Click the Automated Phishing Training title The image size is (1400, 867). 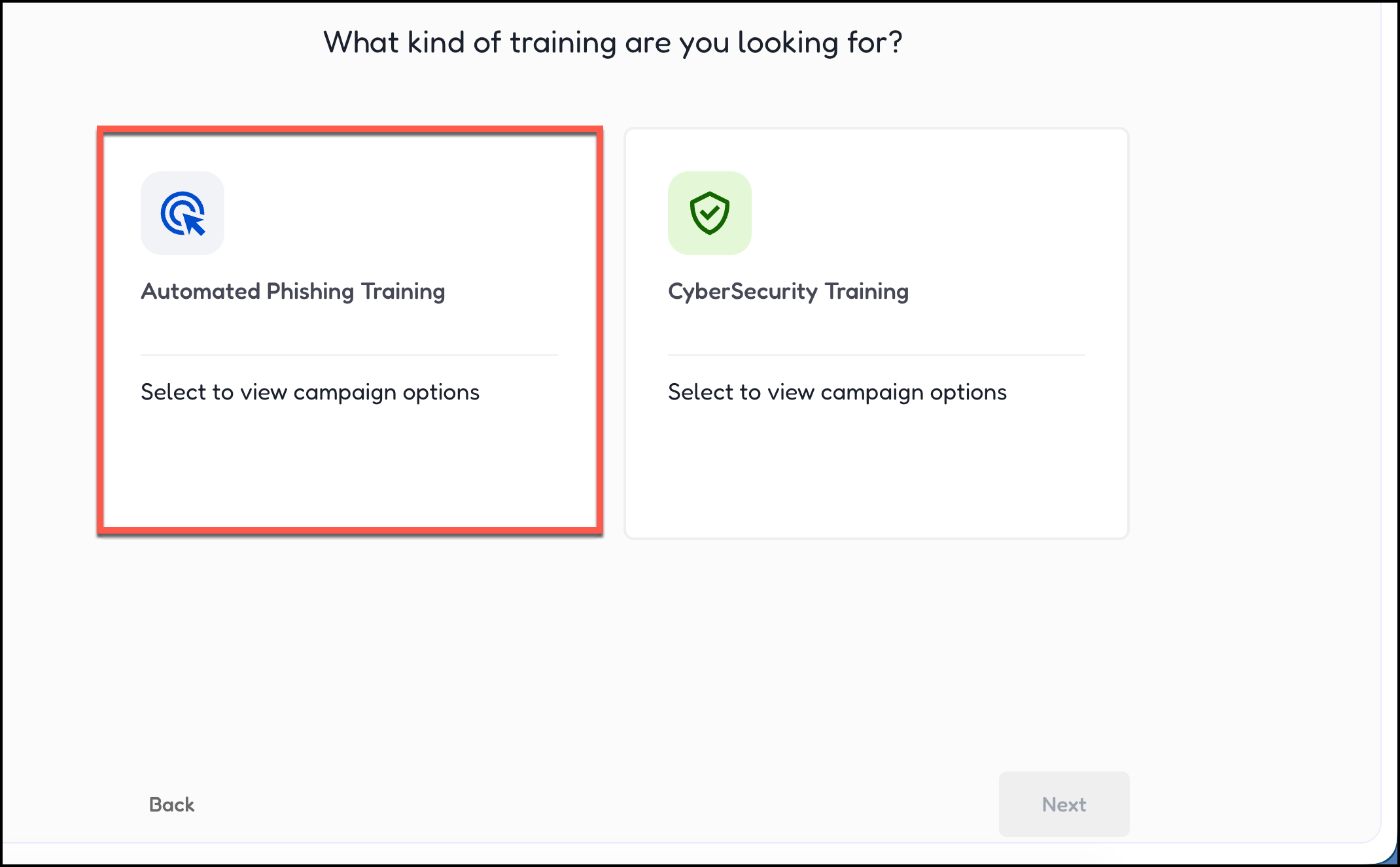tap(292, 291)
